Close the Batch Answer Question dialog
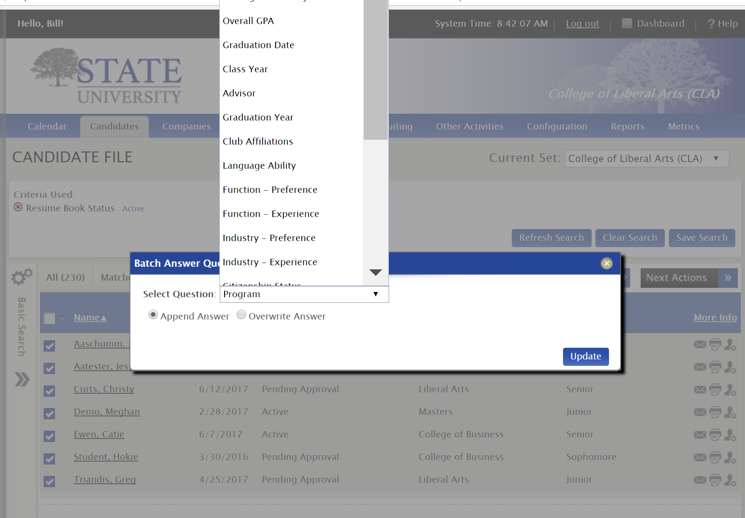The height and width of the screenshot is (518, 745). coord(606,263)
